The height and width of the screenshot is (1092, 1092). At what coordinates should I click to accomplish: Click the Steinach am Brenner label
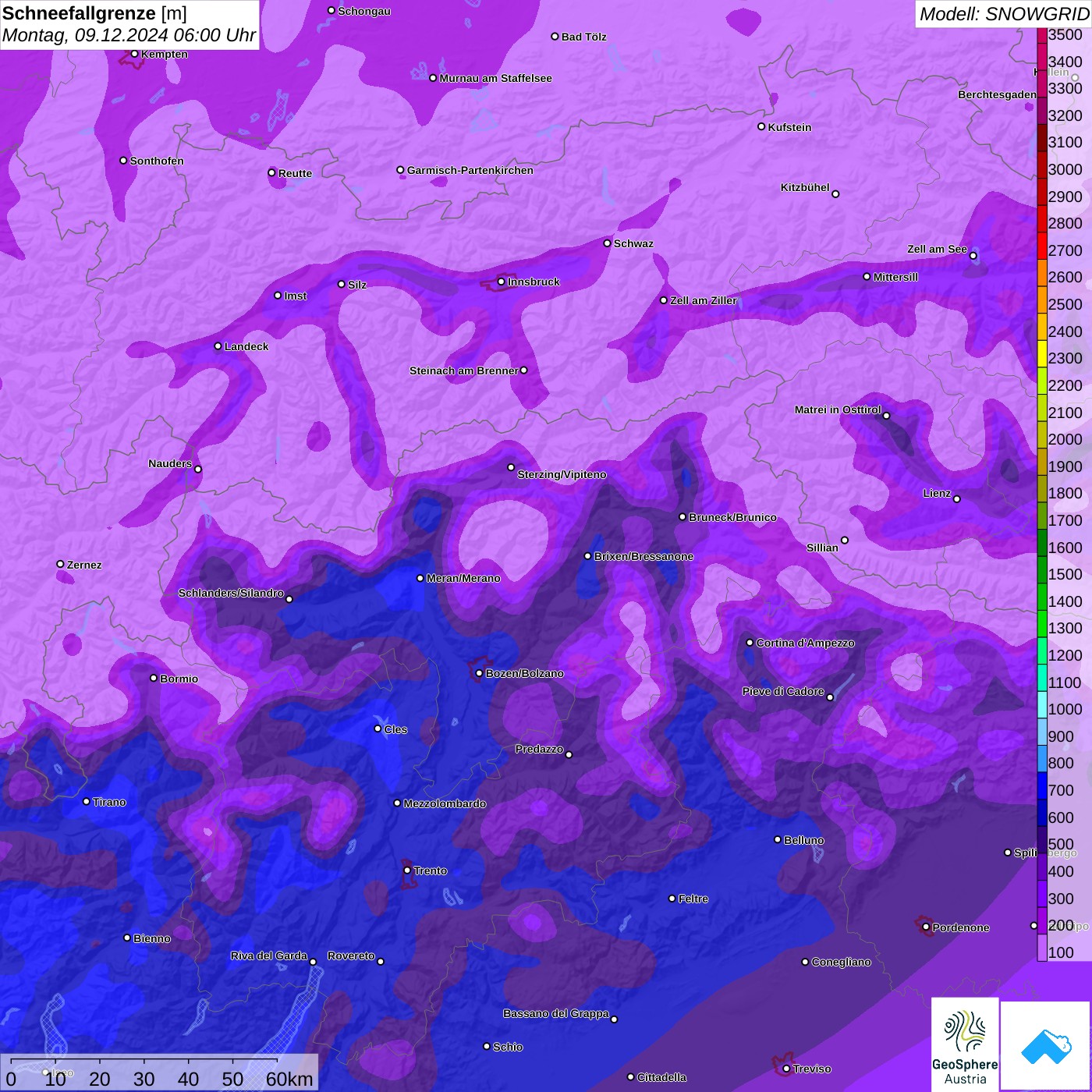point(463,370)
